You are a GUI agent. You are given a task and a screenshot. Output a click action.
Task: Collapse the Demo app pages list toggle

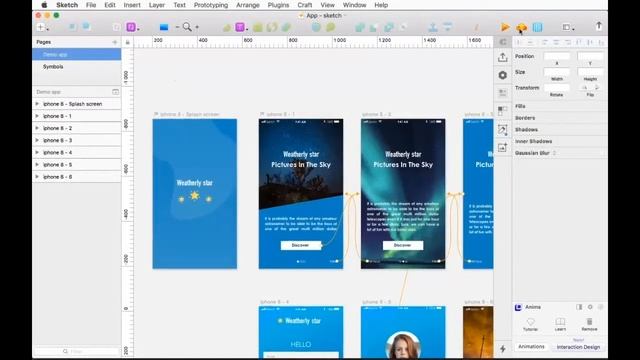(x=115, y=92)
